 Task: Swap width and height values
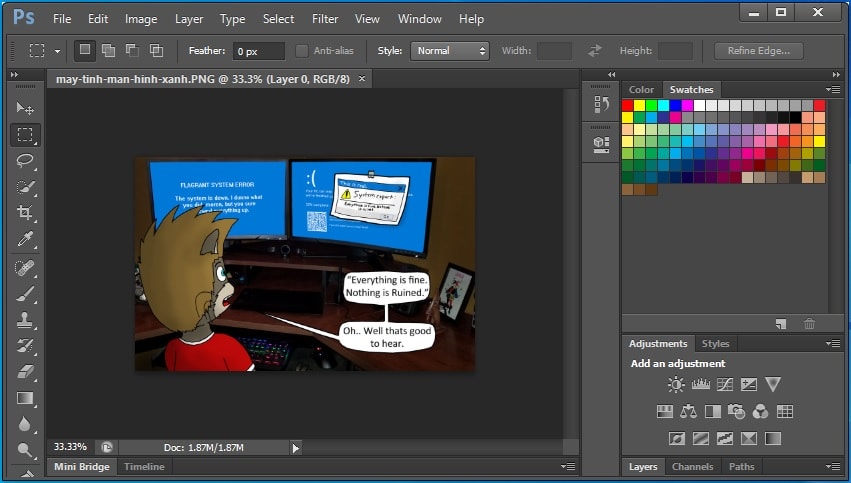(595, 51)
